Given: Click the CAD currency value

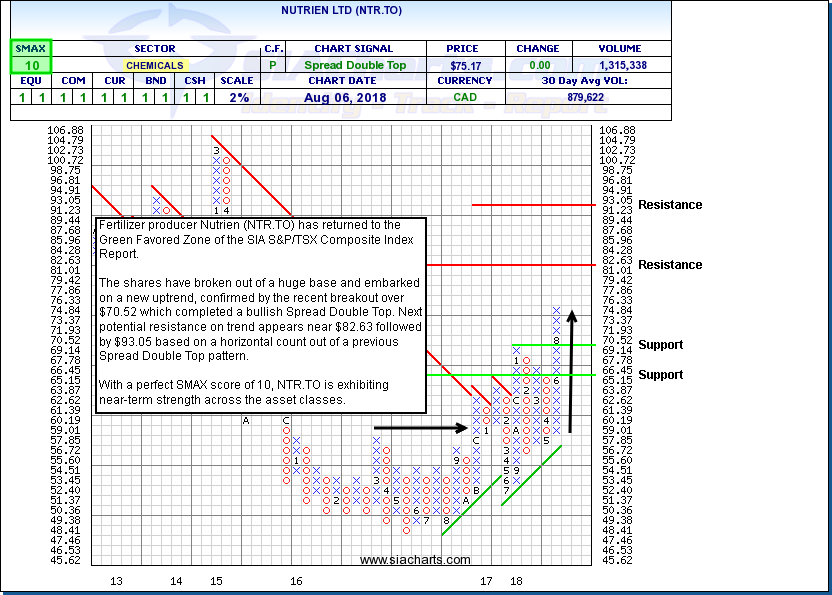Looking at the screenshot, I should coord(463,98).
